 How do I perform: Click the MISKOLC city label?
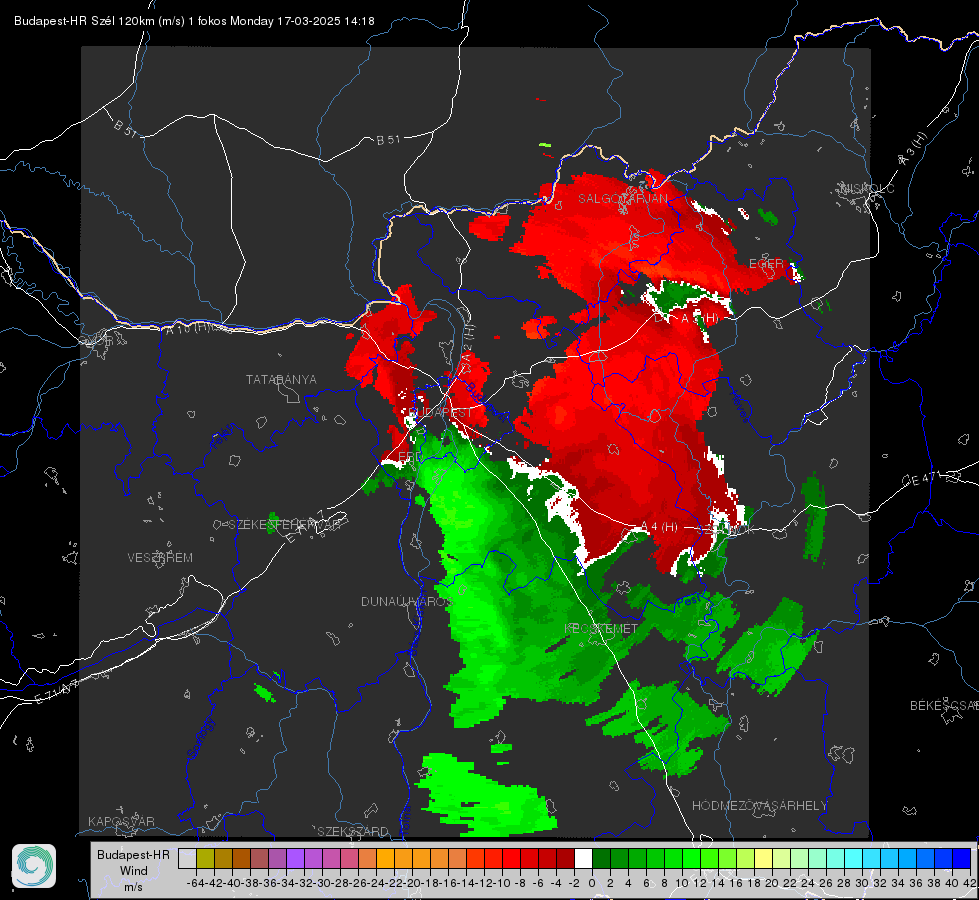tap(867, 188)
